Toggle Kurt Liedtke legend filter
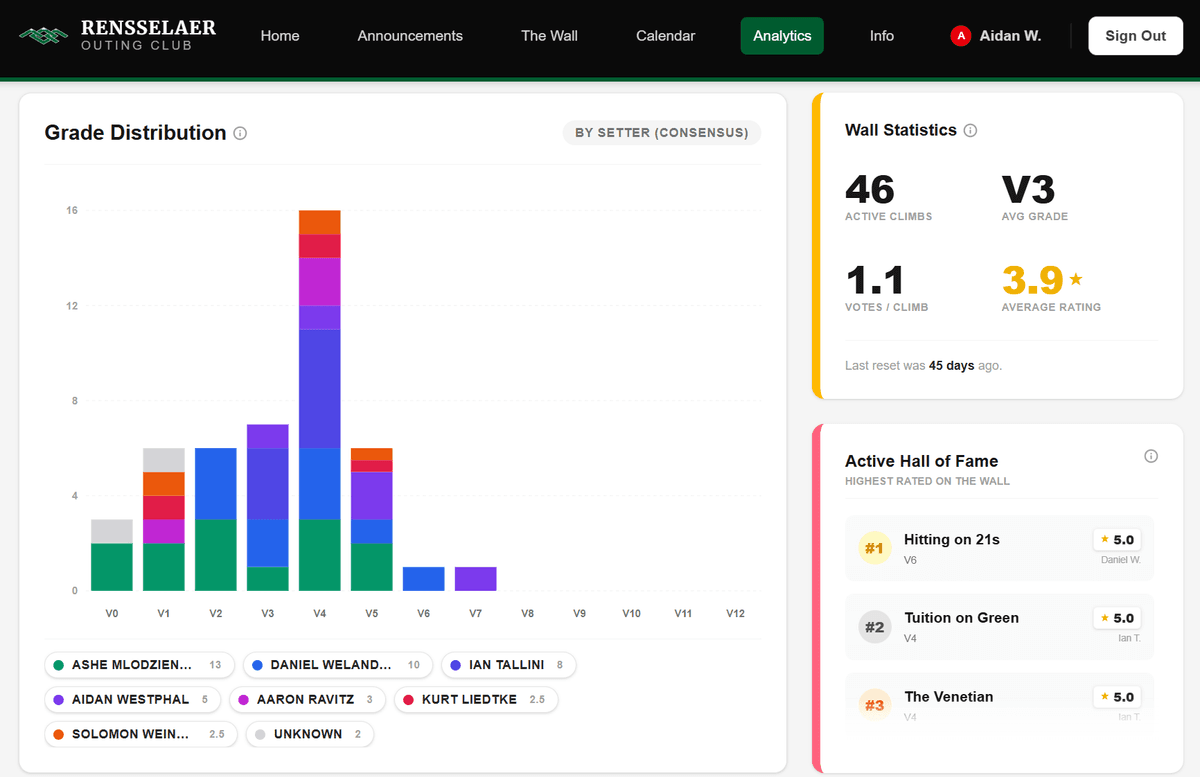The height and width of the screenshot is (777, 1200). click(x=476, y=700)
